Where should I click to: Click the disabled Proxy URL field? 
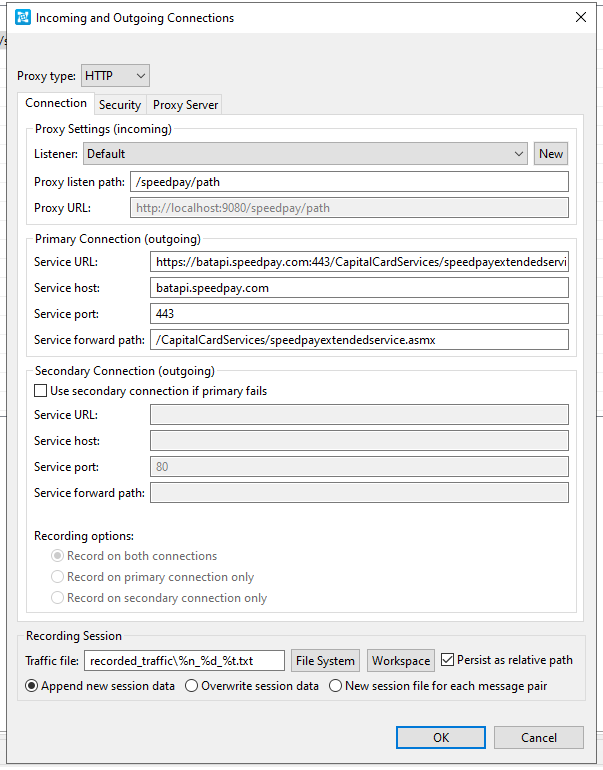point(349,208)
